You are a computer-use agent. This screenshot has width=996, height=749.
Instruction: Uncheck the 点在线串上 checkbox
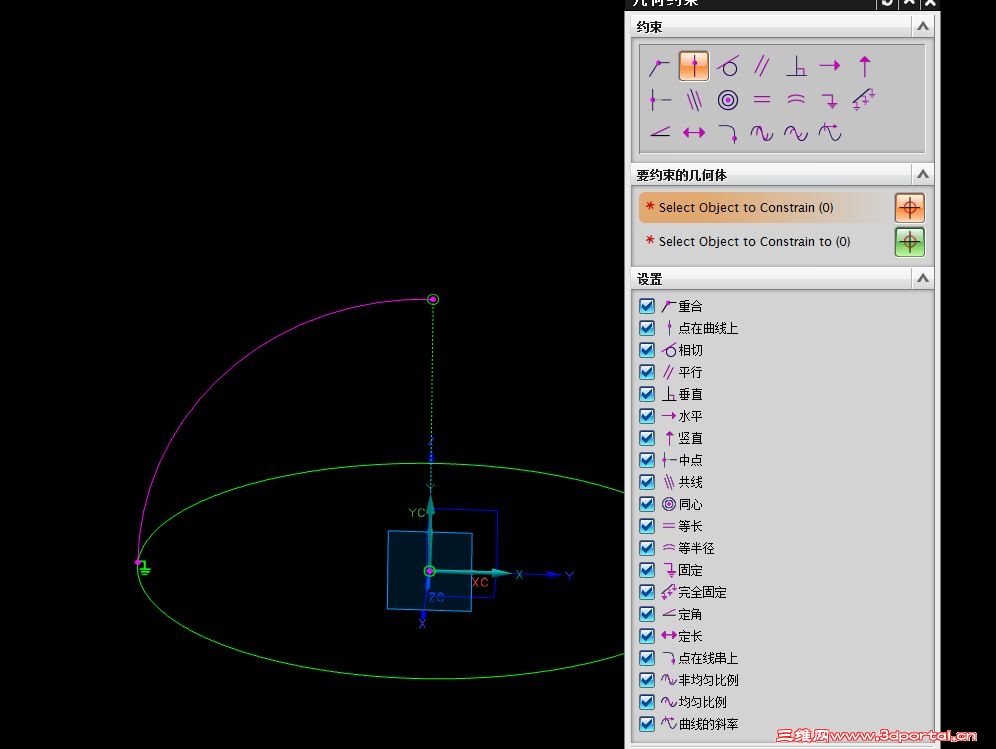pyautogui.click(x=647, y=658)
